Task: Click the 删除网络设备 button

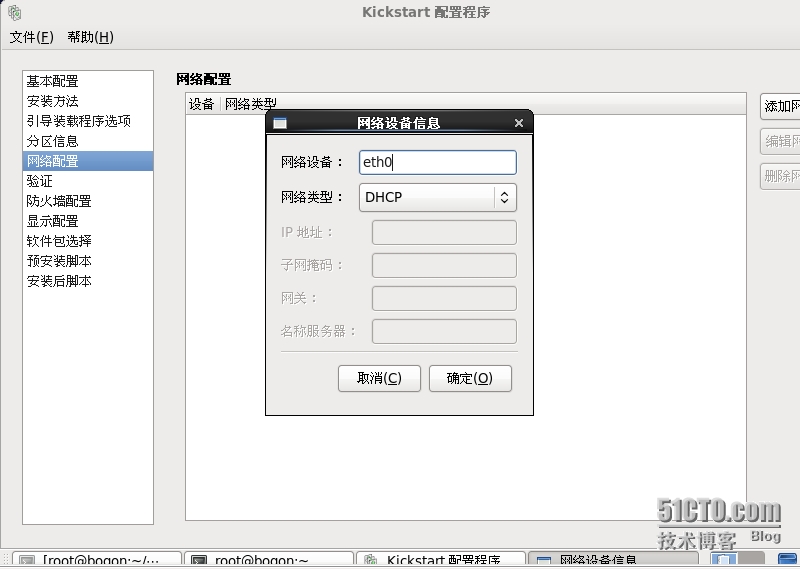Action: point(780,177)
